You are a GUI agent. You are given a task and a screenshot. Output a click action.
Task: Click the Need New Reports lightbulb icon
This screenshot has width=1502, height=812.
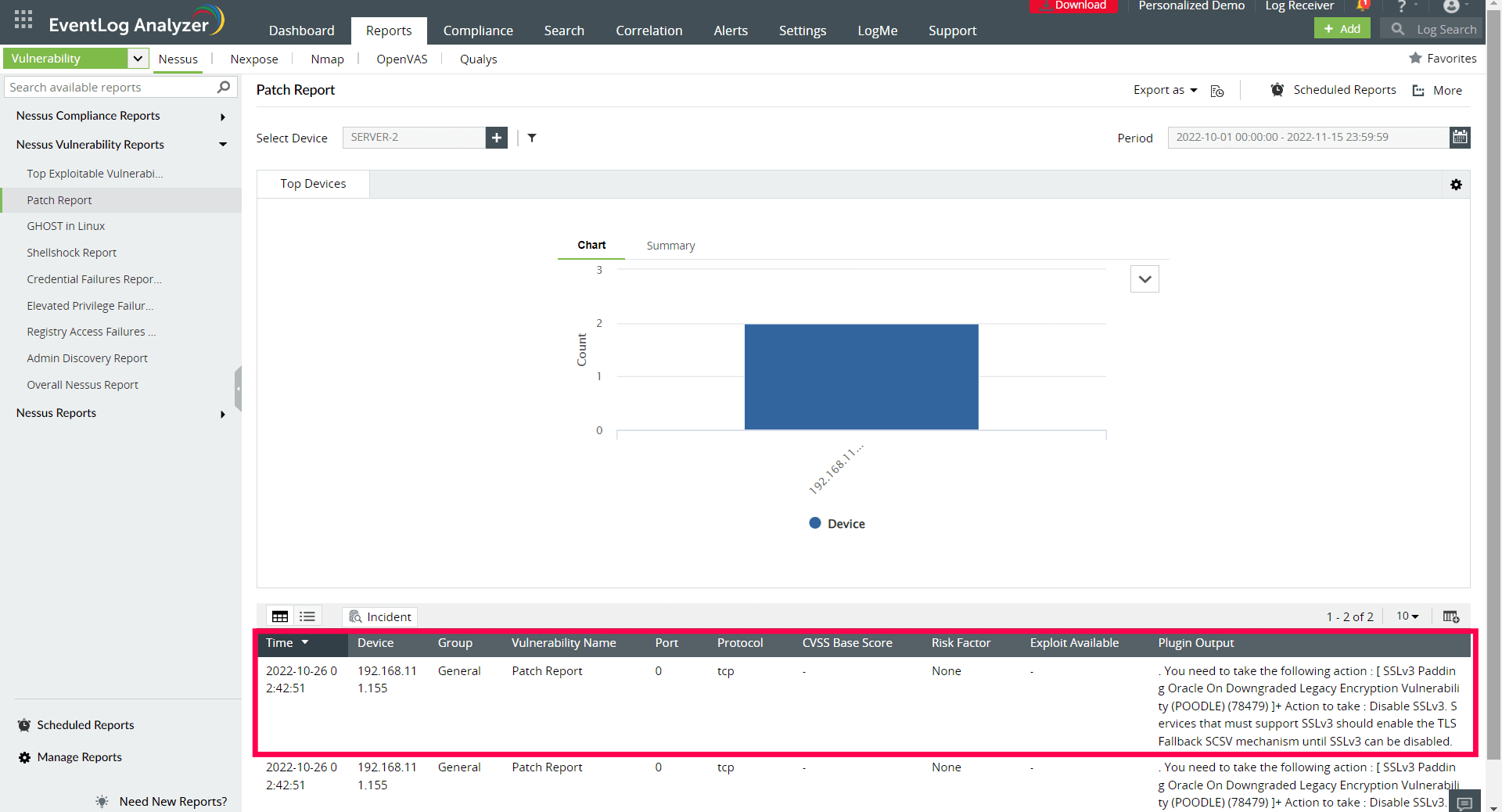pos(102,801)
